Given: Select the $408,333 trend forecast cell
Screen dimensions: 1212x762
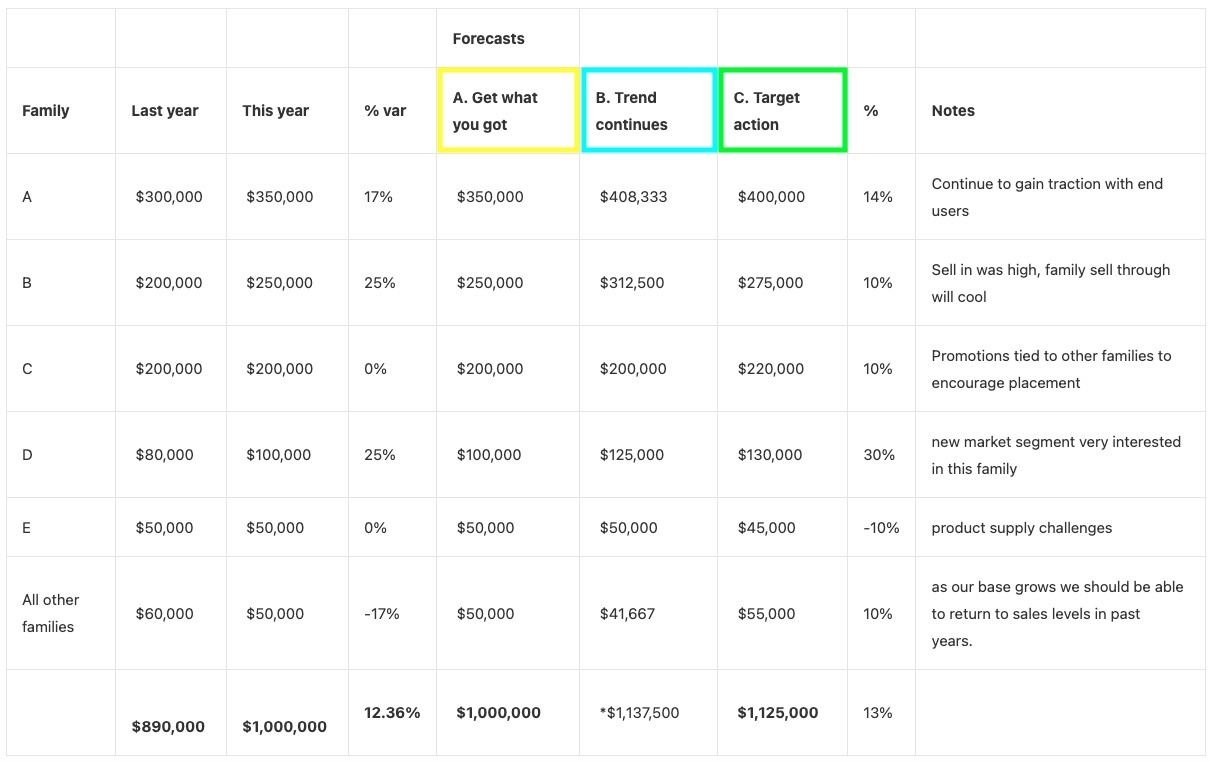Looking at the screenshot, I should [x=634, y=197].
